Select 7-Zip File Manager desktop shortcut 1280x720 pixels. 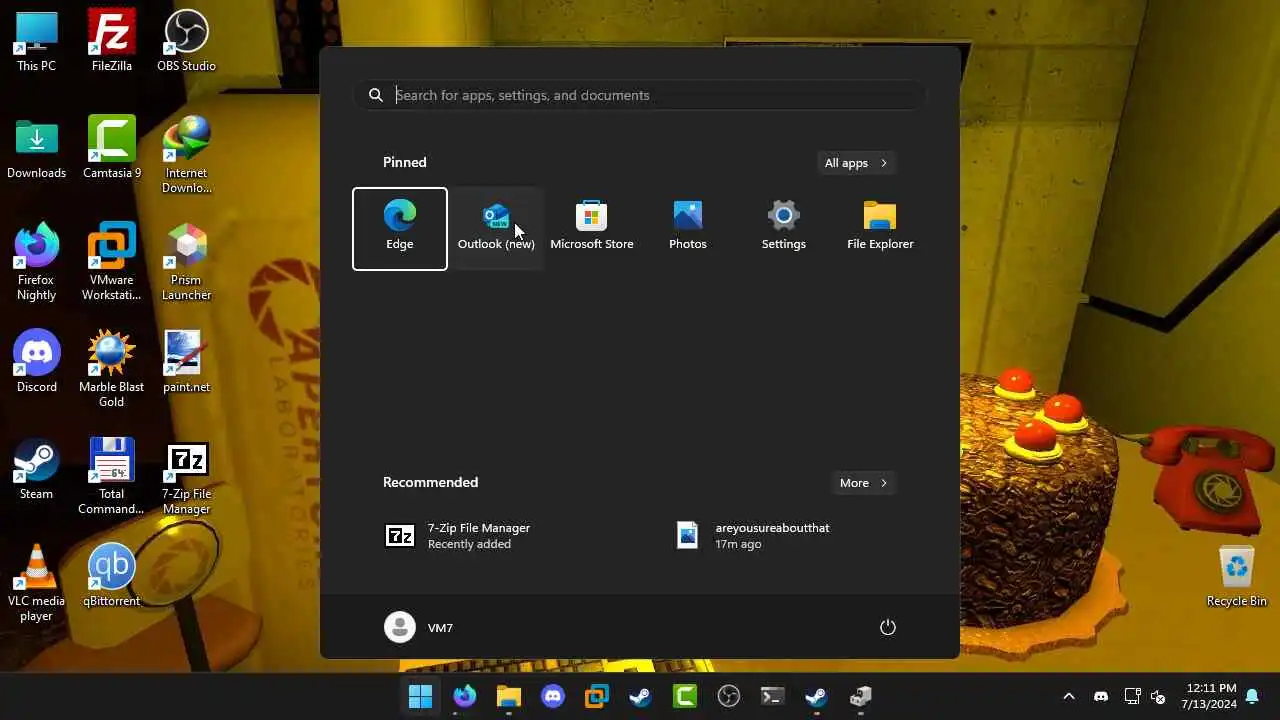[186, 477]
